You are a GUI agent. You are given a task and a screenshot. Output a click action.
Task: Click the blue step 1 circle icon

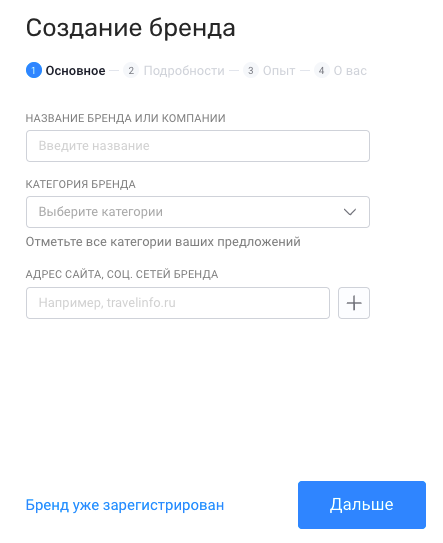34,70
